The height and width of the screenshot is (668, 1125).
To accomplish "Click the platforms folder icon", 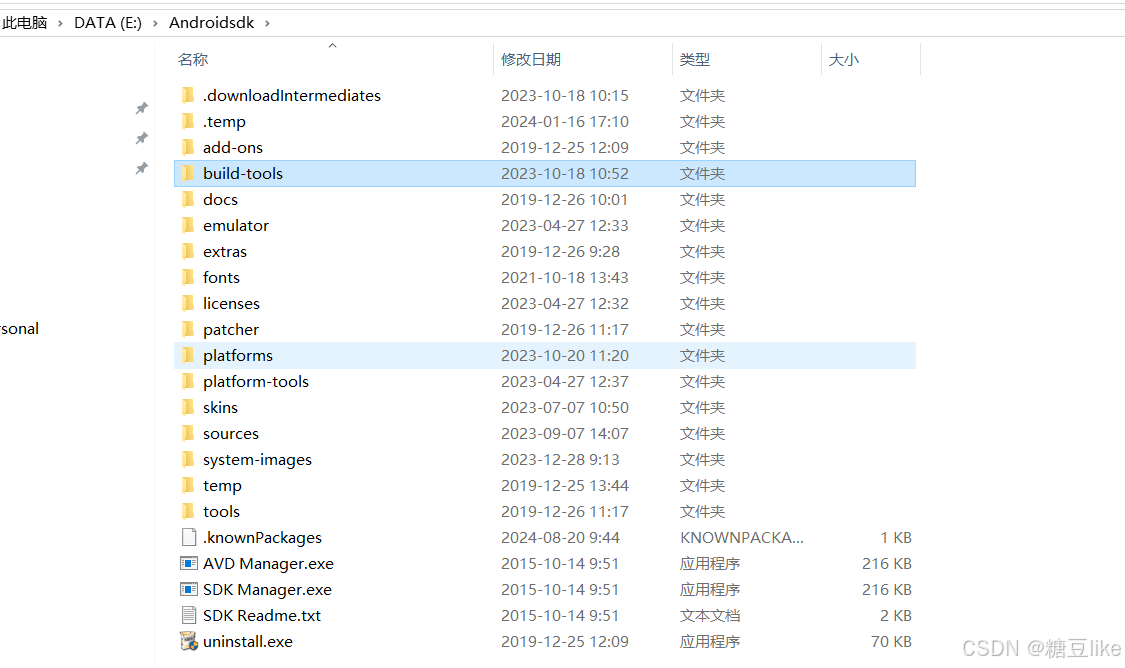I will (188, 355).
